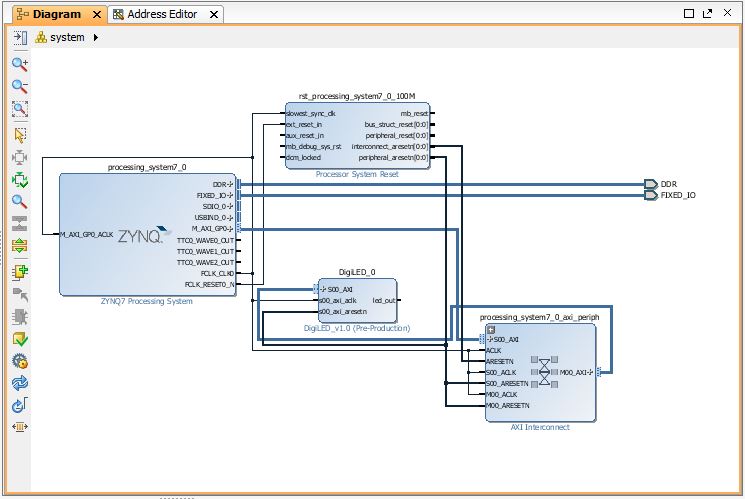This screenshot has height=499, width=745.
Task: Click the green Expand All icon
Action: point(19,246)
